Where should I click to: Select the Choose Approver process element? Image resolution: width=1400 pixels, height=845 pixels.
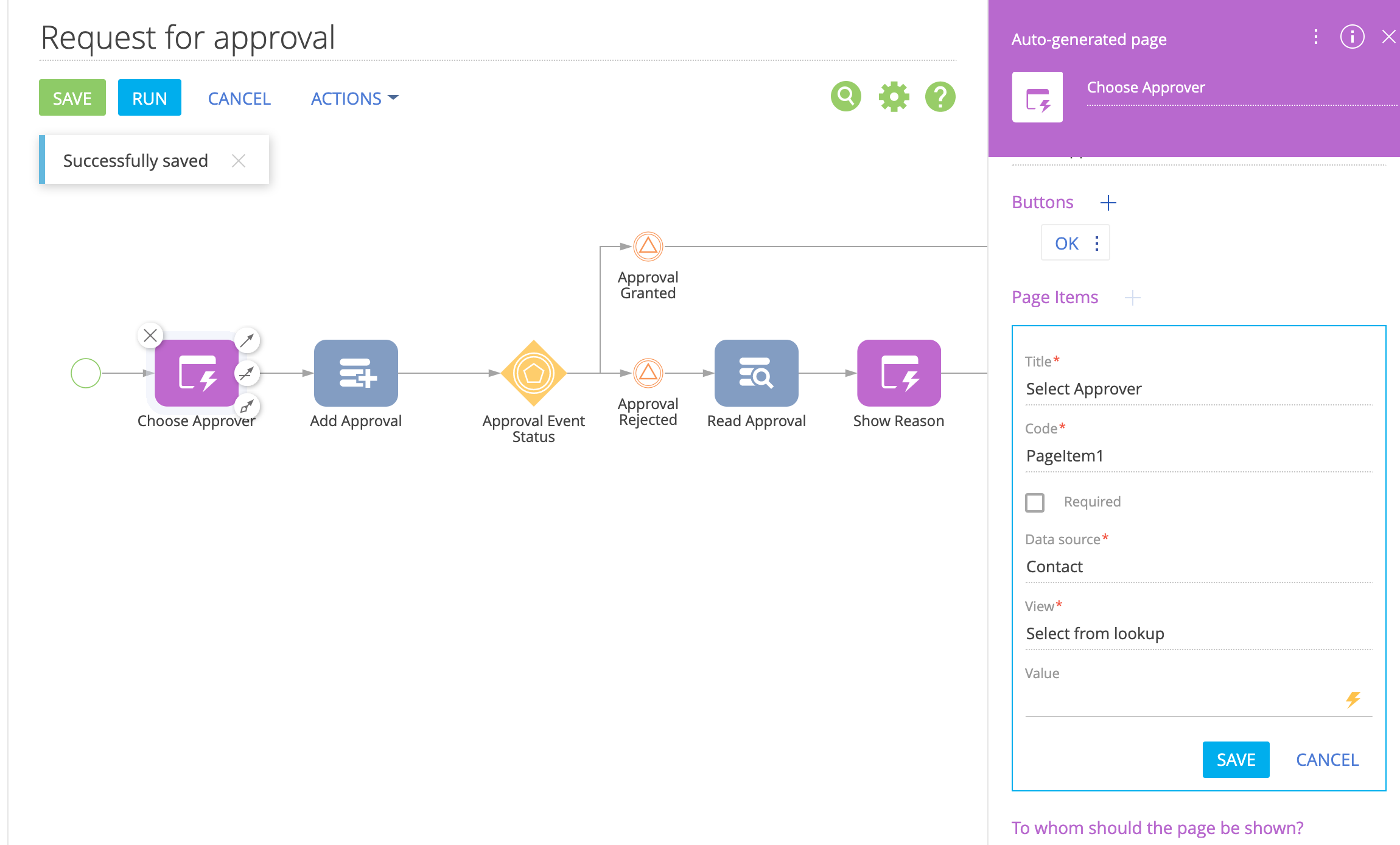tap(196, 373)
